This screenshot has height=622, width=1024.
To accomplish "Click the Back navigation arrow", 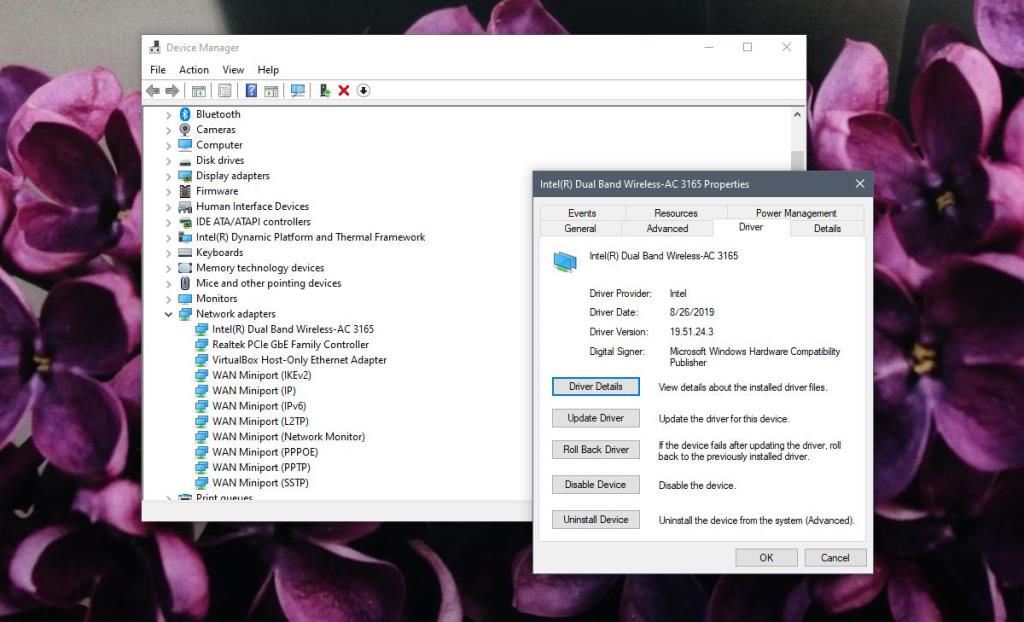I will tap(153, 90).
